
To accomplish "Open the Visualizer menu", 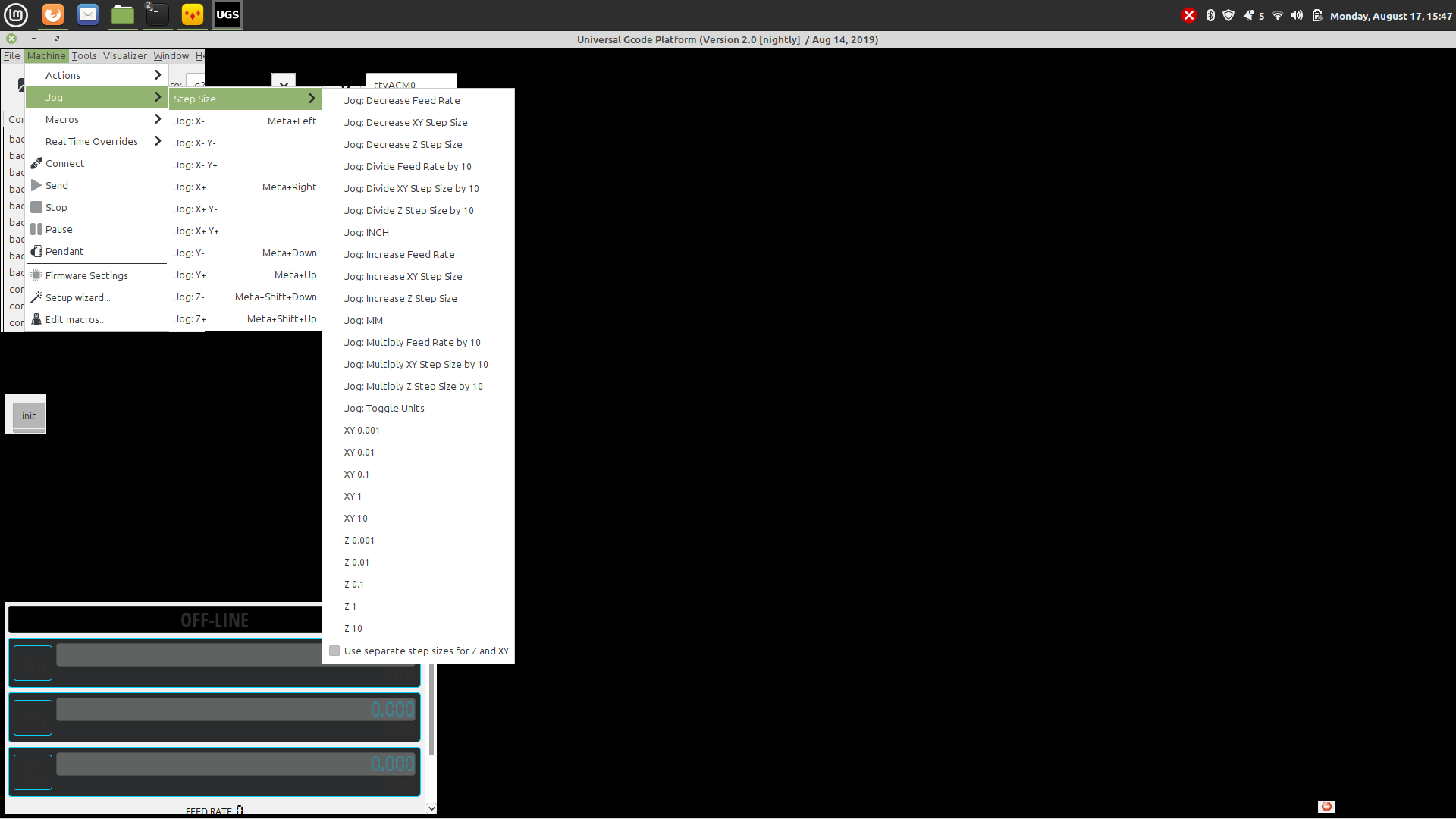I will 125,55.
